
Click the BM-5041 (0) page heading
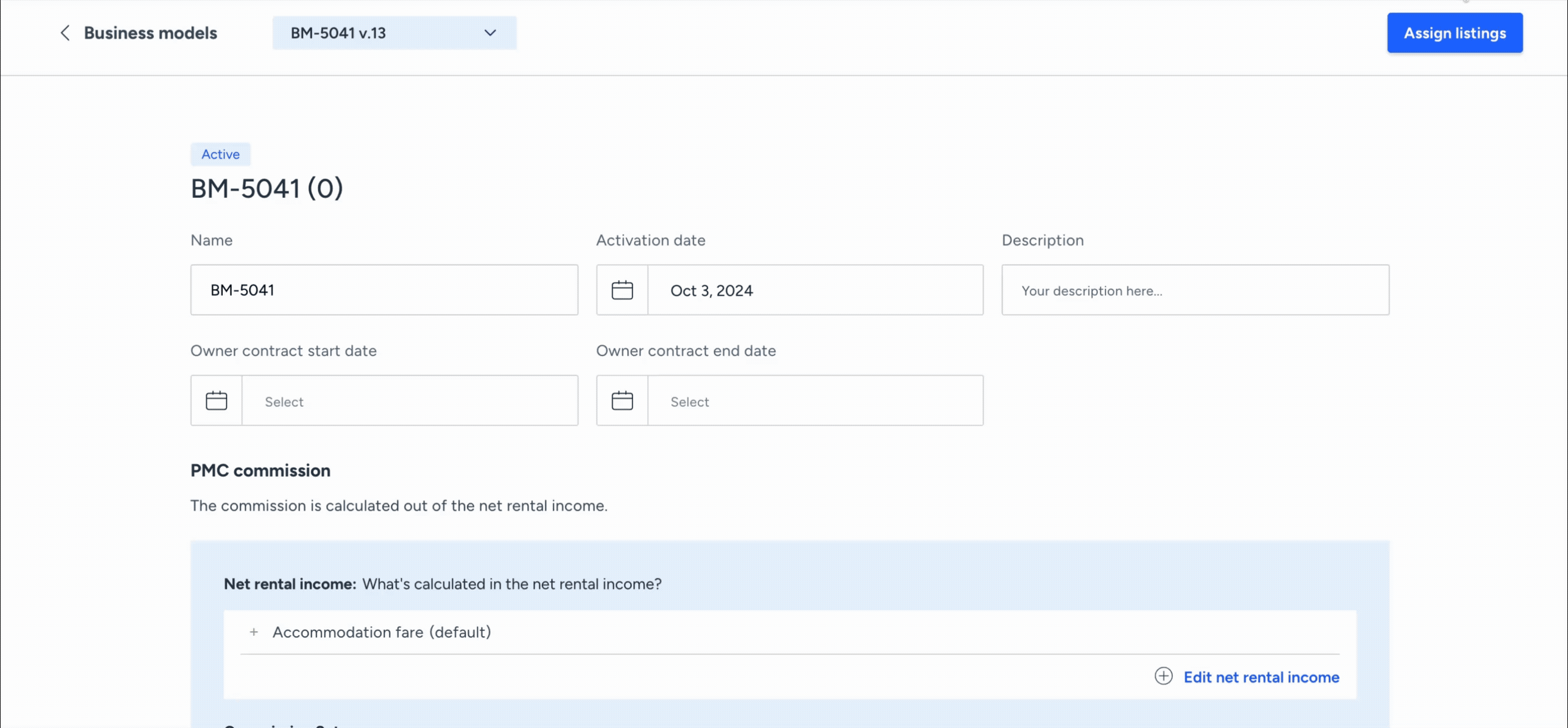[267, 189]
